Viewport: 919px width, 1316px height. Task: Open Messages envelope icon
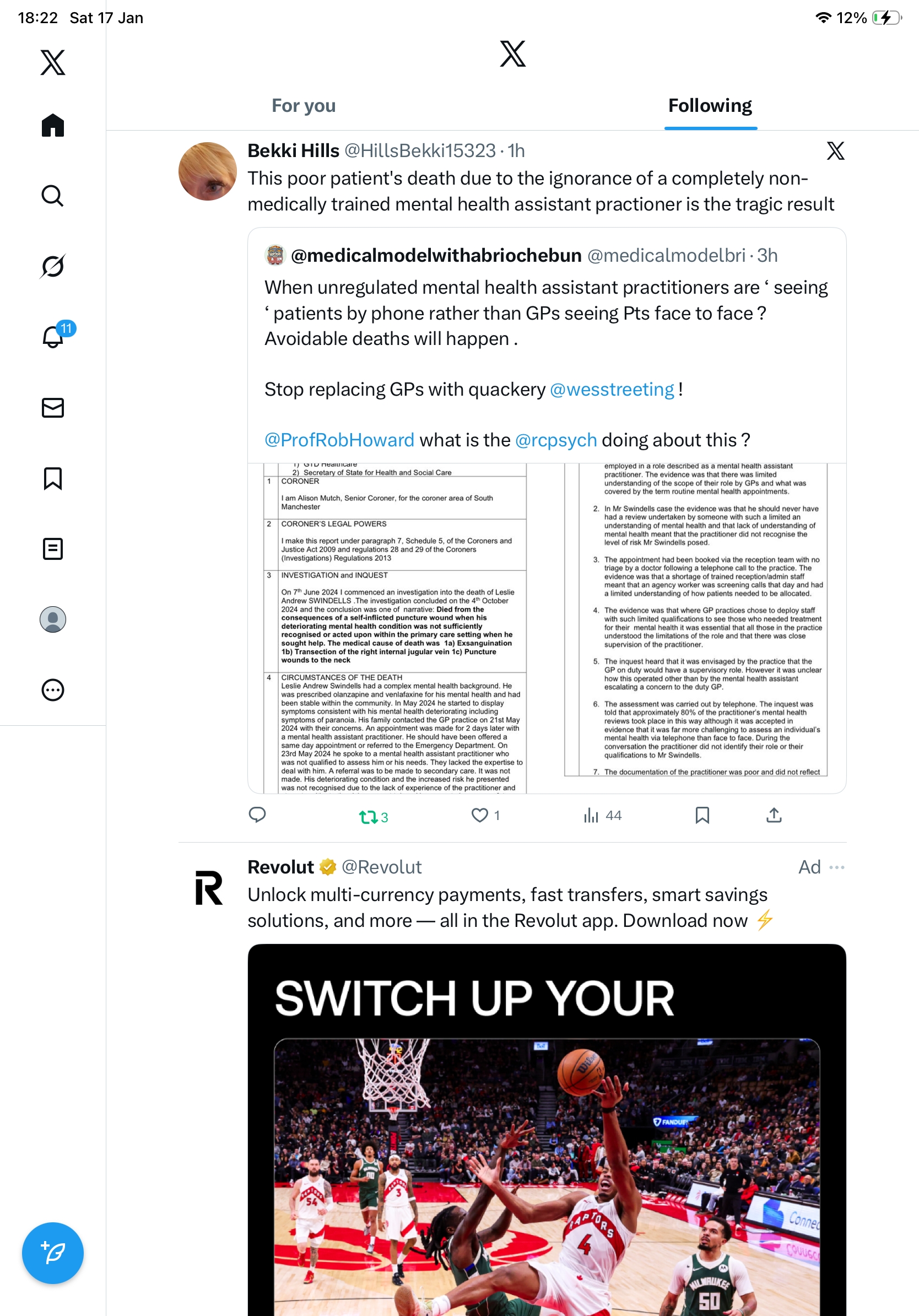pos(53,407)
